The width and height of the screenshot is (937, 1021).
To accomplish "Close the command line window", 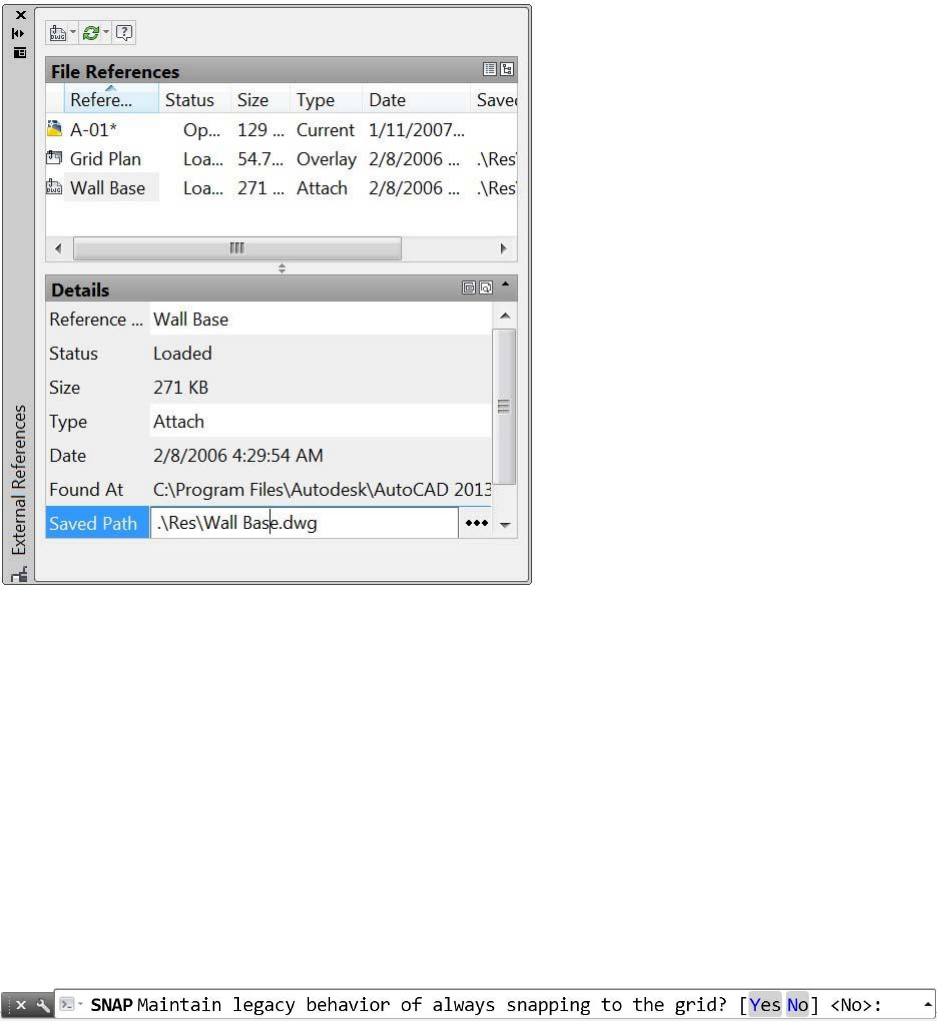I will click(20, 1005).
